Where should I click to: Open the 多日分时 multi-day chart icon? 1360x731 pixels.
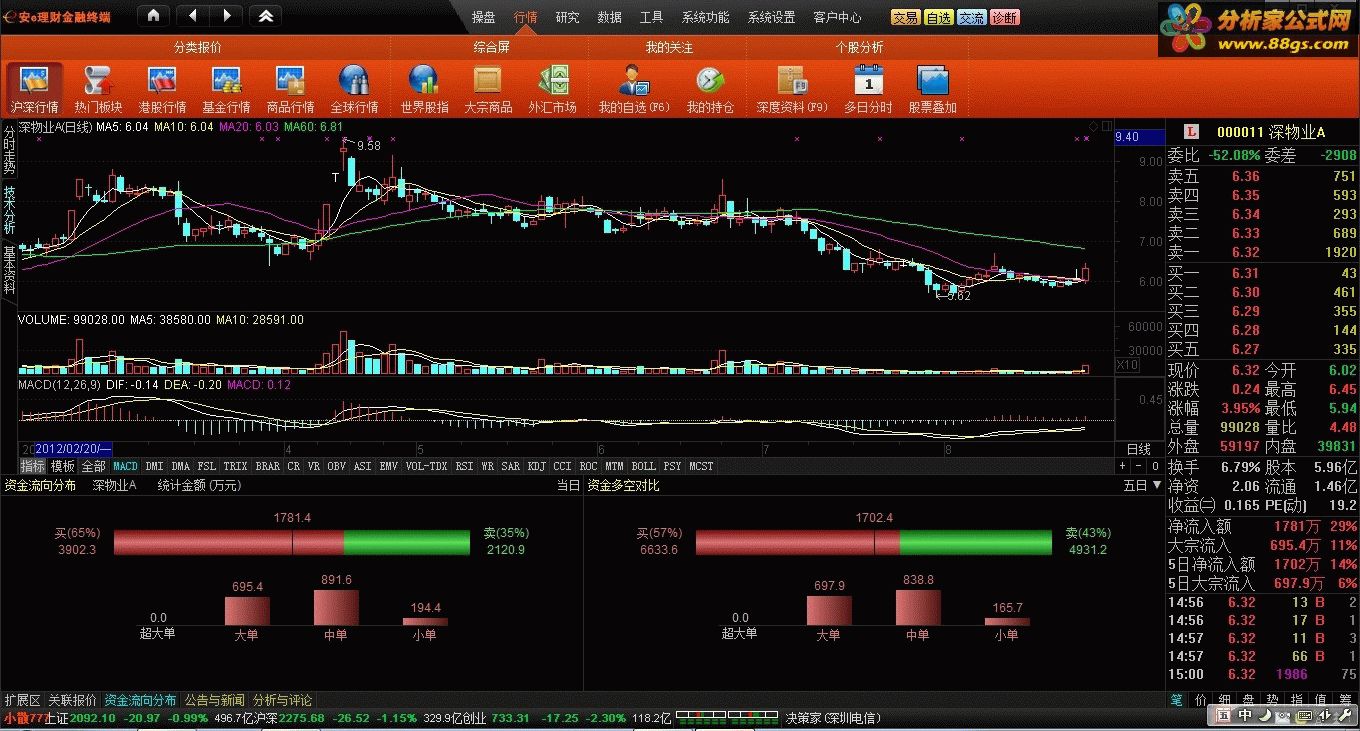pyautogui.click(x=868, y=89)
